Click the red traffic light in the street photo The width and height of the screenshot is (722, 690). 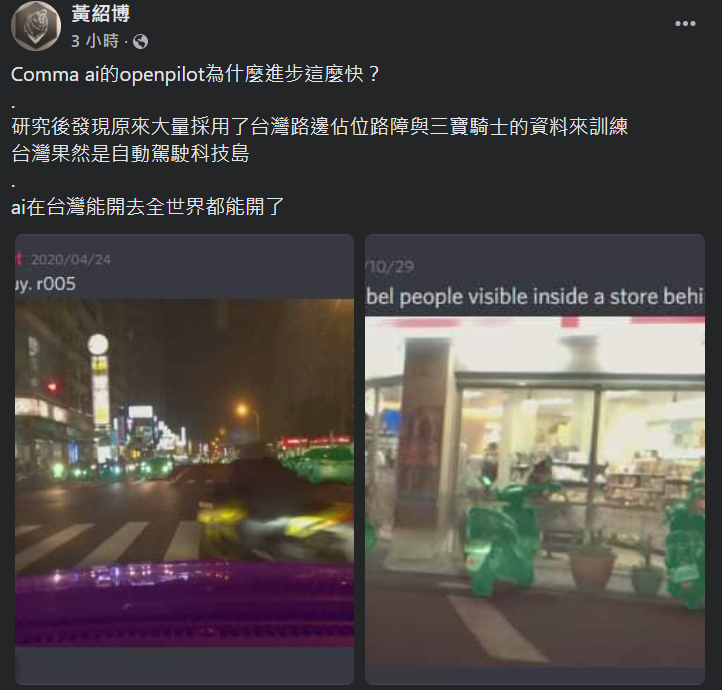pos(52,386)
